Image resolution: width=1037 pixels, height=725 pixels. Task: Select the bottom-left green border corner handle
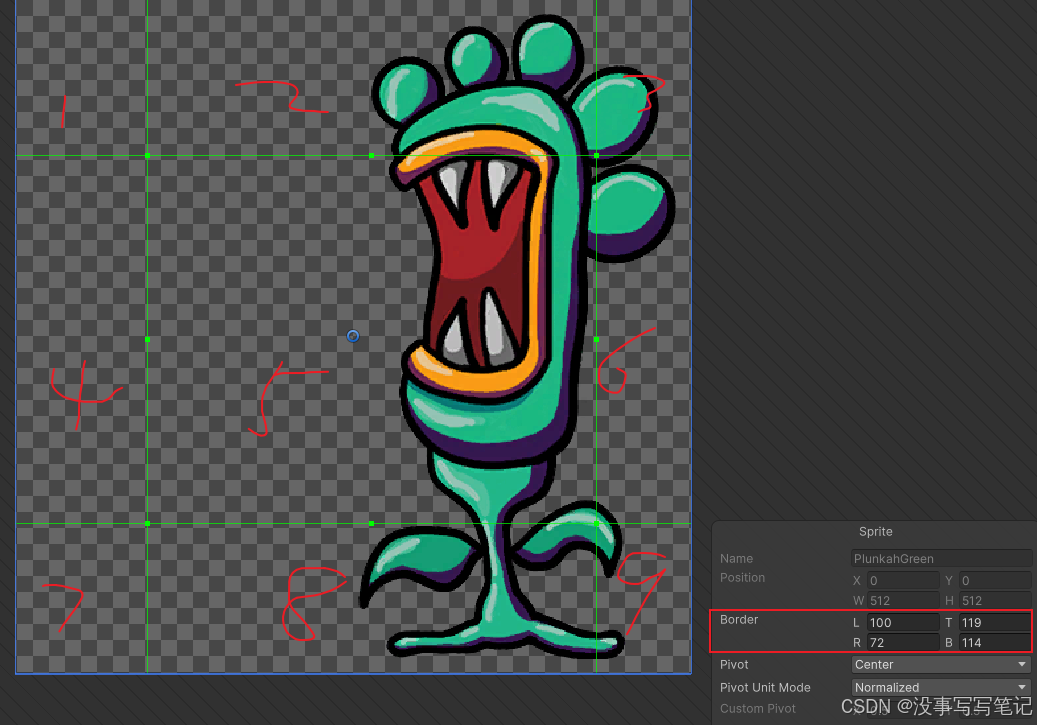pos(147,523)
